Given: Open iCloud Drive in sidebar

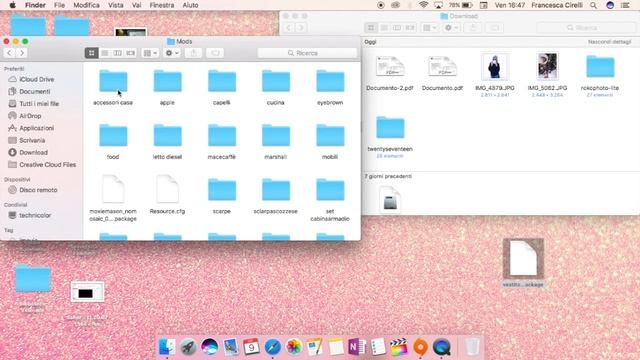Looking at the screenshot, I should 37,79.
